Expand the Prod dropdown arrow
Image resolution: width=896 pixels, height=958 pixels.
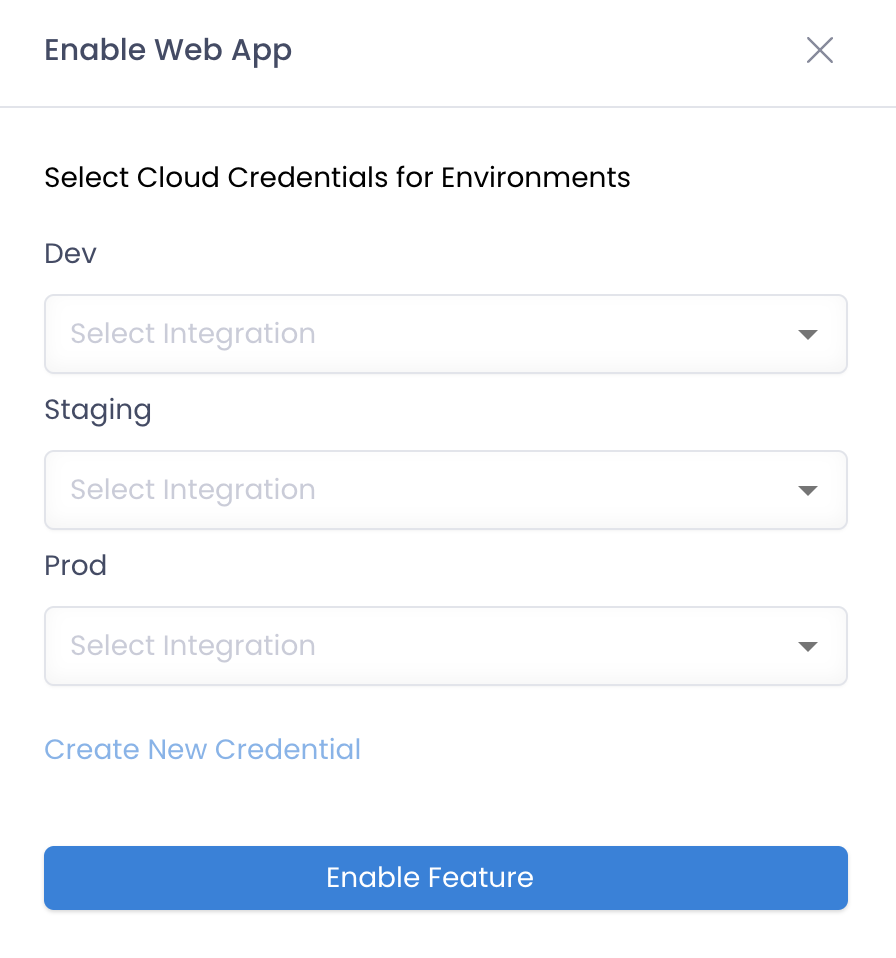coord(807,646)
